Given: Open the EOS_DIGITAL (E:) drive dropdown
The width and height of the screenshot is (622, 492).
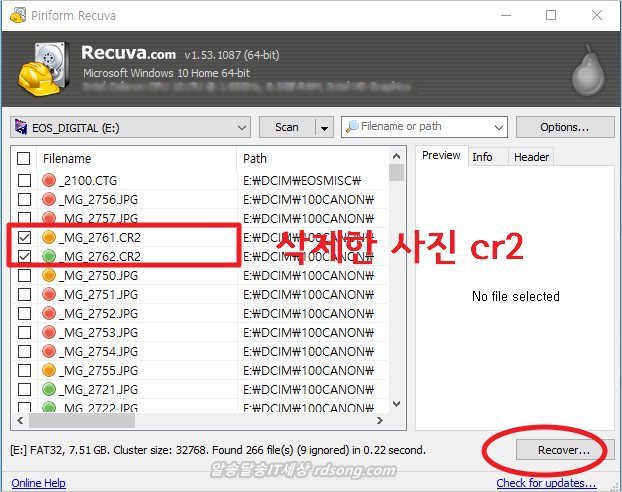Looking at the screenshot, I should [x=130, y=127].
